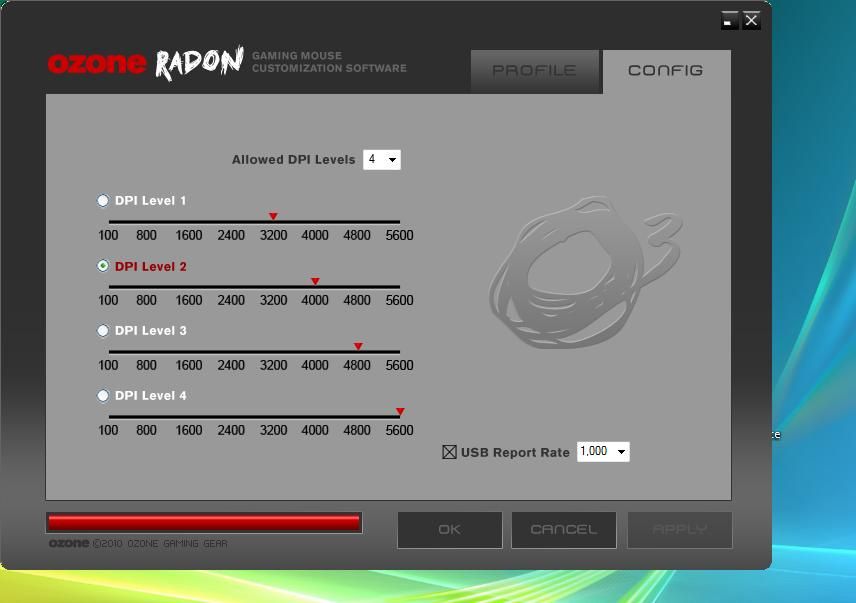
Task: Click the DPI Level 2 slider marker
Action: [x=315, y=281]
